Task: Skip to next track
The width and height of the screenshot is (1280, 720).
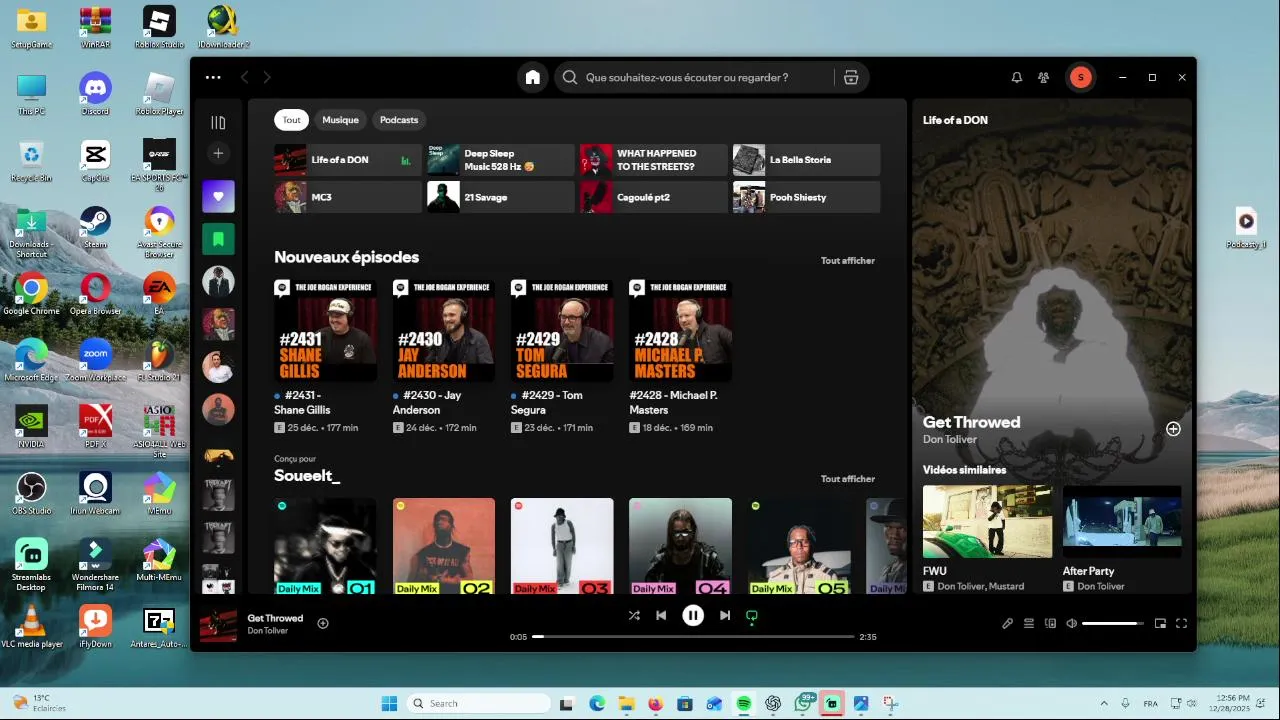Action: tap(725, 615)
